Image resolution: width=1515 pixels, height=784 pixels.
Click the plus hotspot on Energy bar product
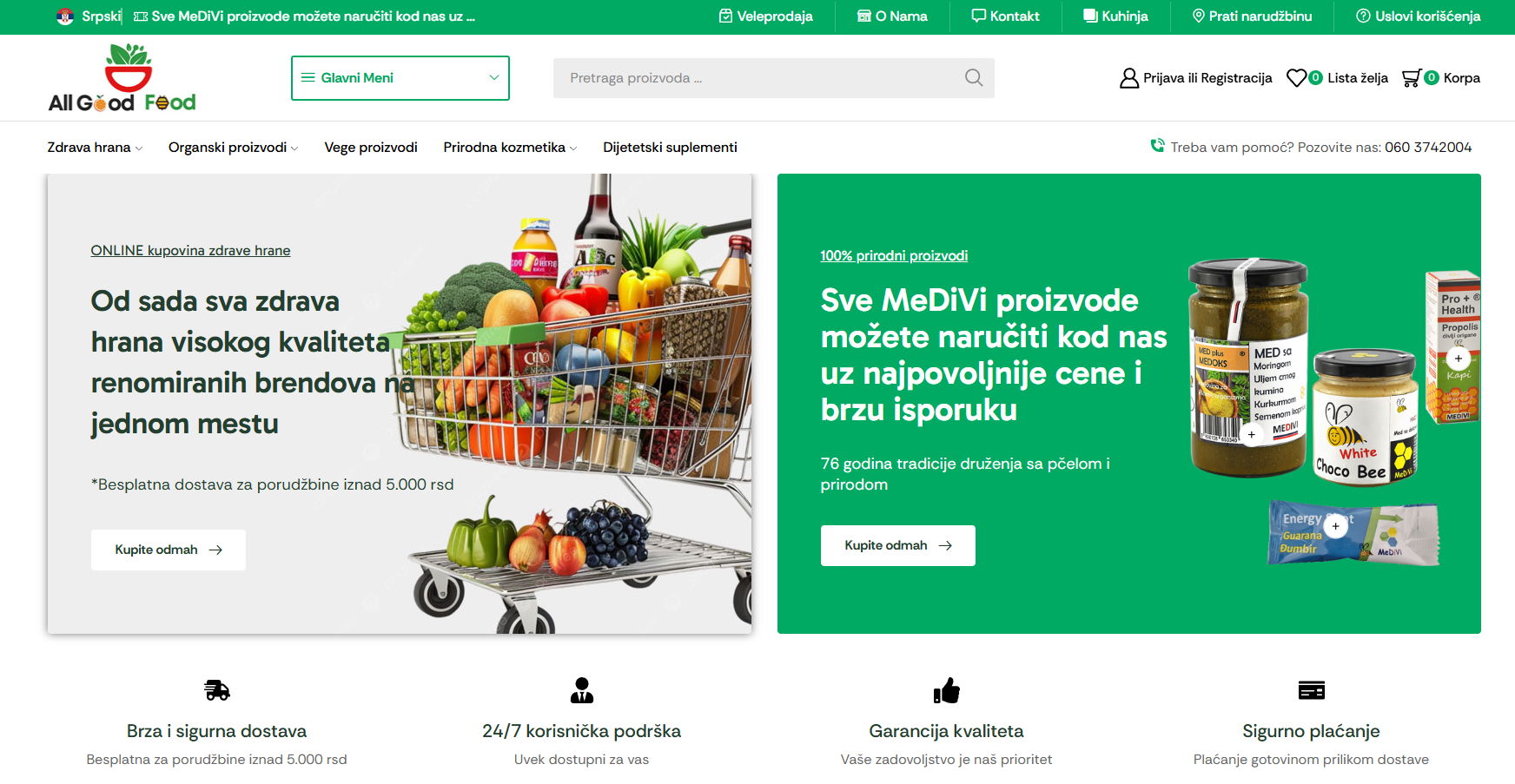tap(1336, 526)
